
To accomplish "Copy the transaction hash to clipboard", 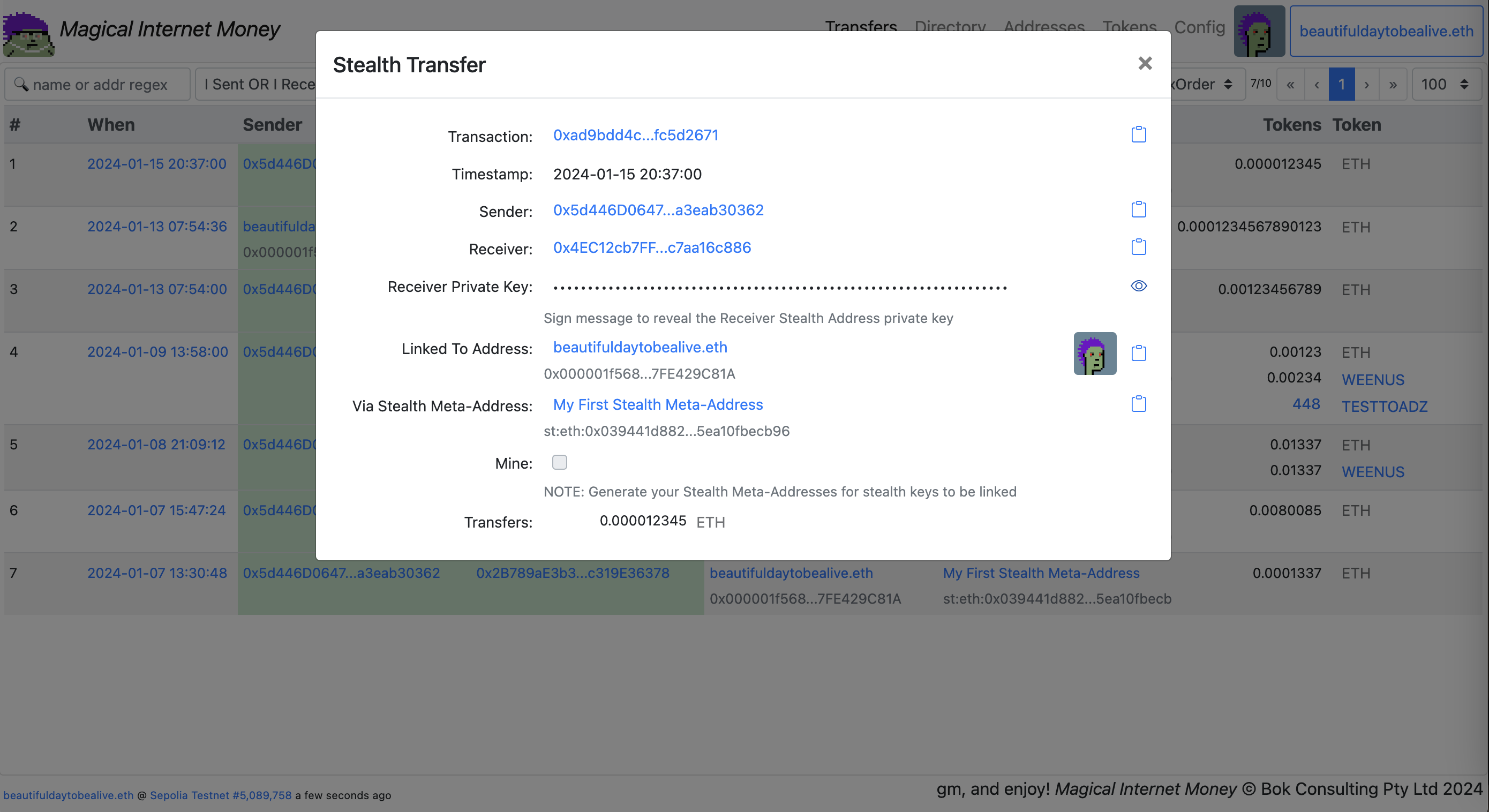I will [x=1138, y=134].
